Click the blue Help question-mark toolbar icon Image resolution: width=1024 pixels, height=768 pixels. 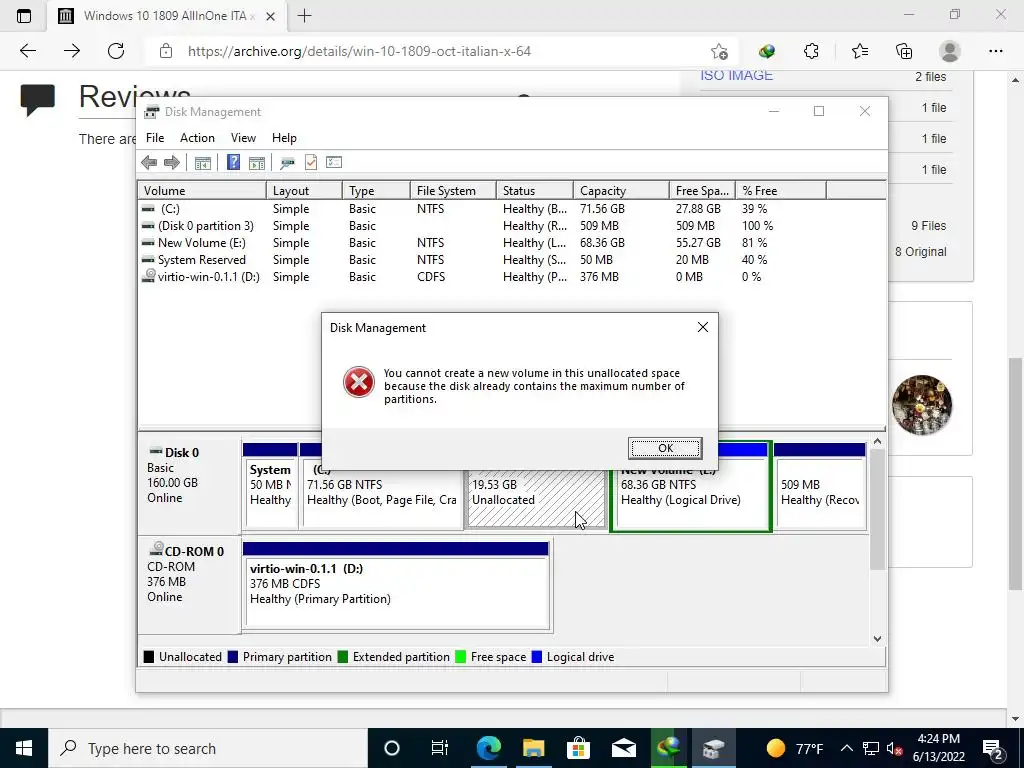pos(233,163)
